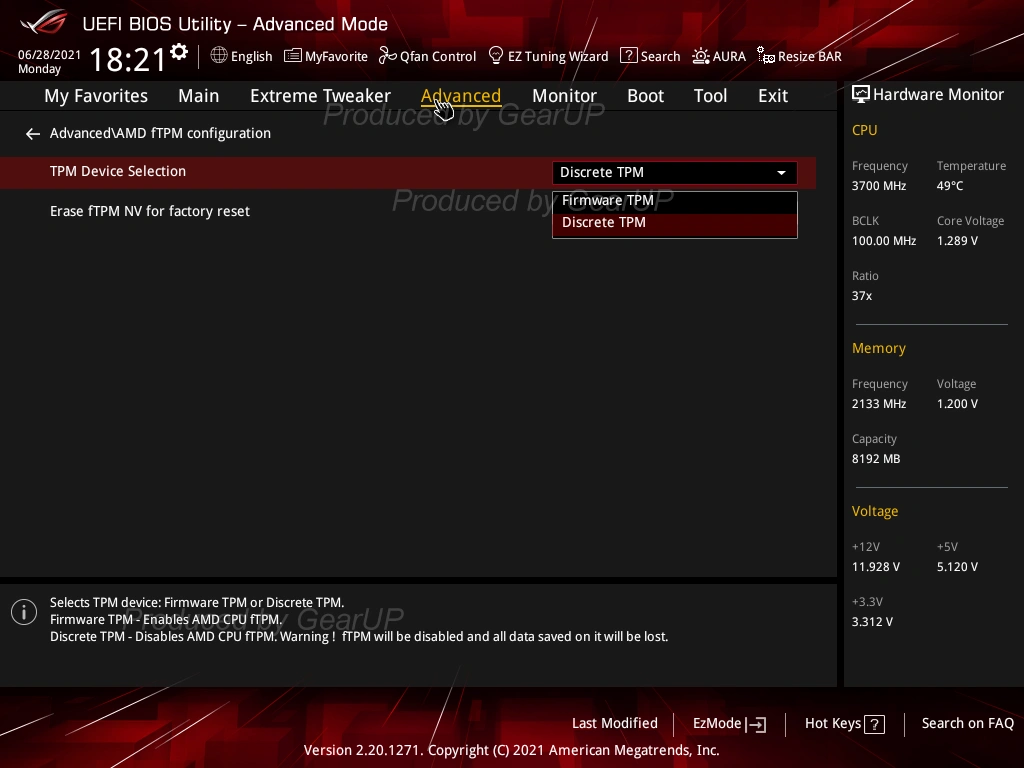The height and width of the screenshot is (768, 1024).
Task: Click the 18:21 clock display
Action: (x=128, y=59)
